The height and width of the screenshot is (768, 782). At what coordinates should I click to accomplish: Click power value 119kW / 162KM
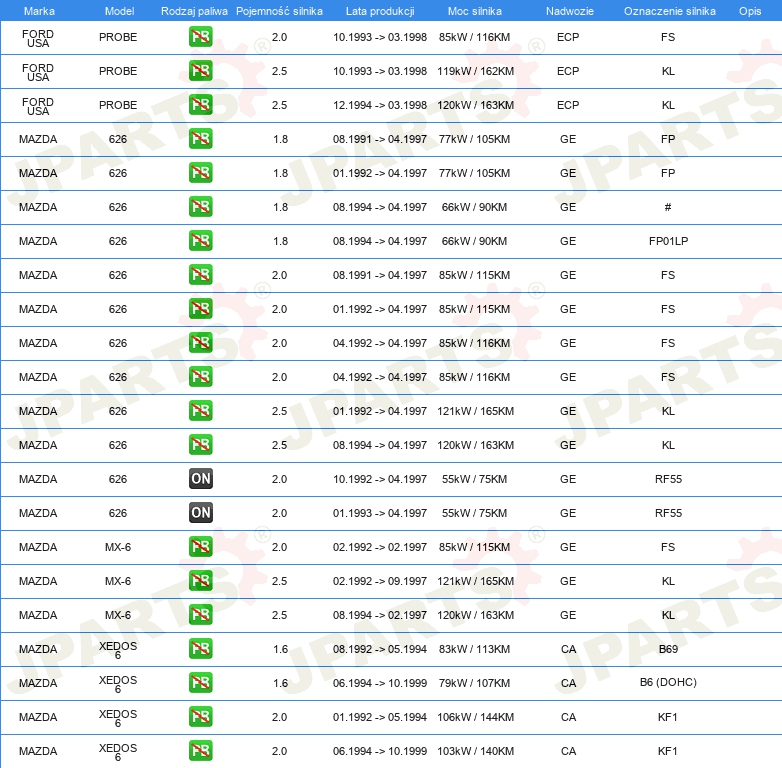[475, 71]
